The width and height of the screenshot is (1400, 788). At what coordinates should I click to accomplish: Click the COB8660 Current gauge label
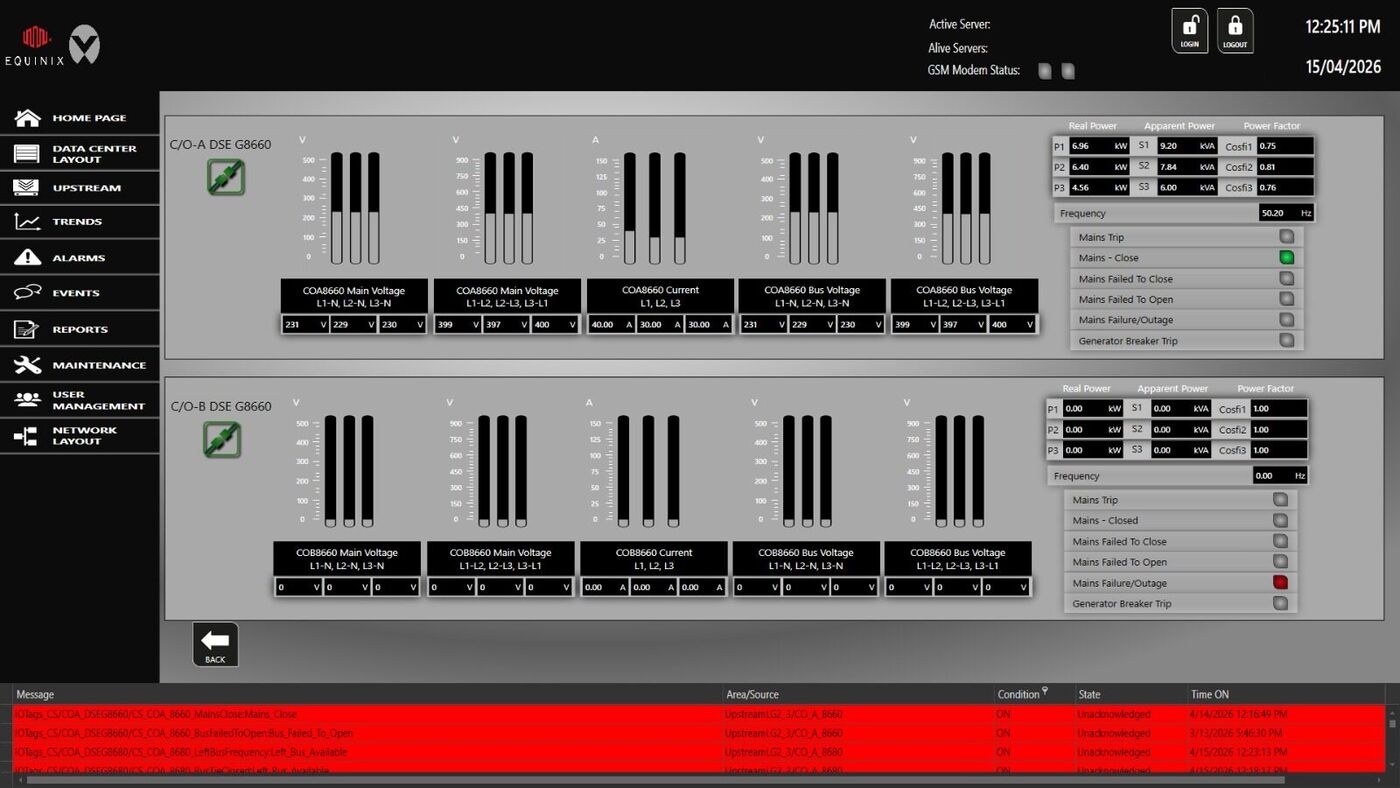[x=654, y=559]
